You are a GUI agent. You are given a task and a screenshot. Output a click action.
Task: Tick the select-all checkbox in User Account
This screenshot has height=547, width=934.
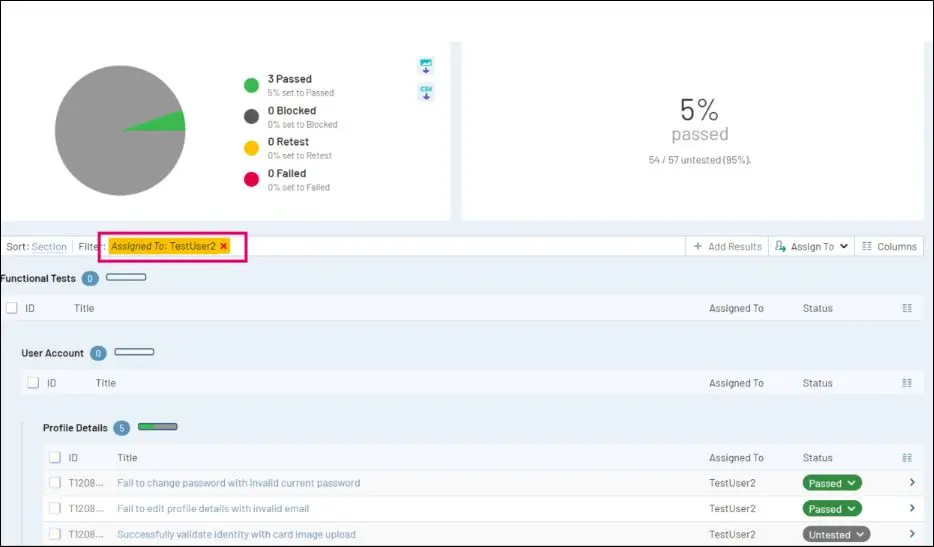33,383
